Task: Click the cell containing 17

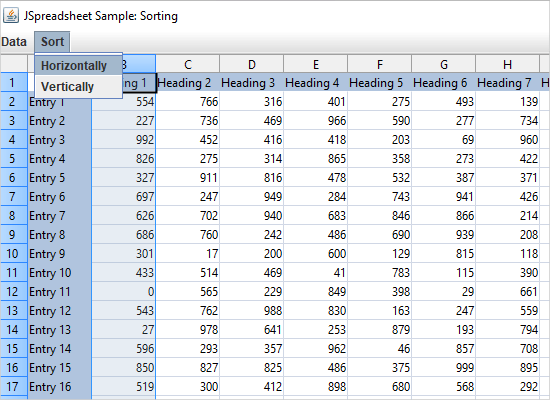Action: [x=188, y=254]
